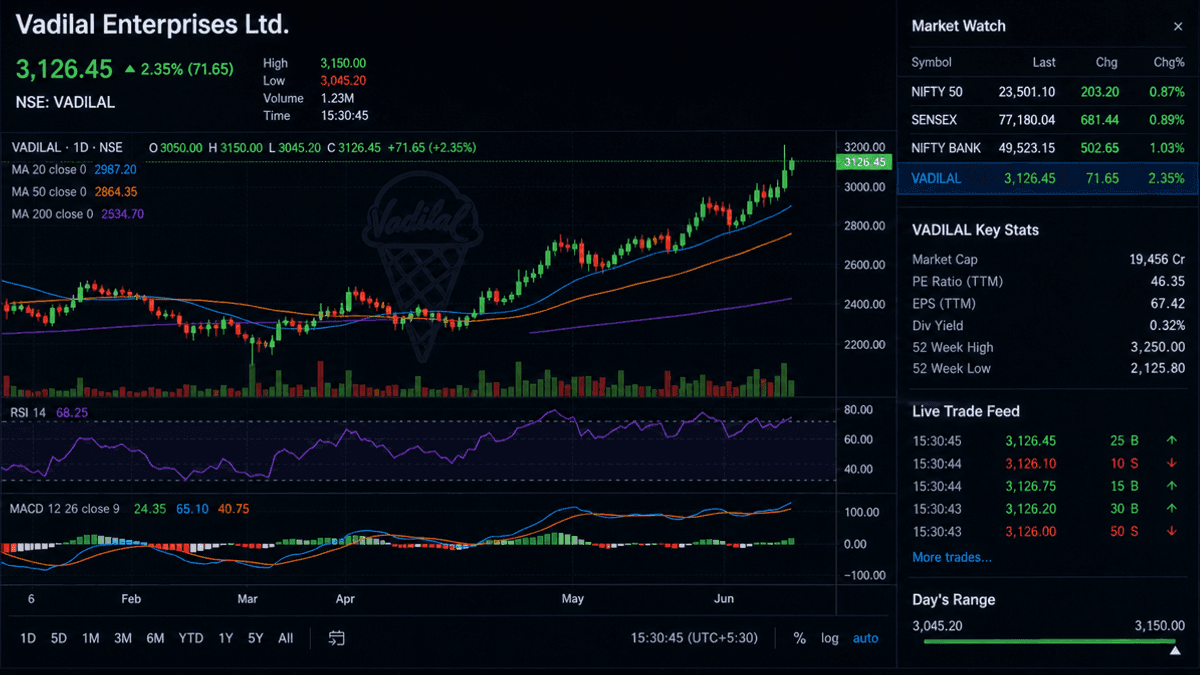Click the header Low value 3,045.20

tap(343, 81)
